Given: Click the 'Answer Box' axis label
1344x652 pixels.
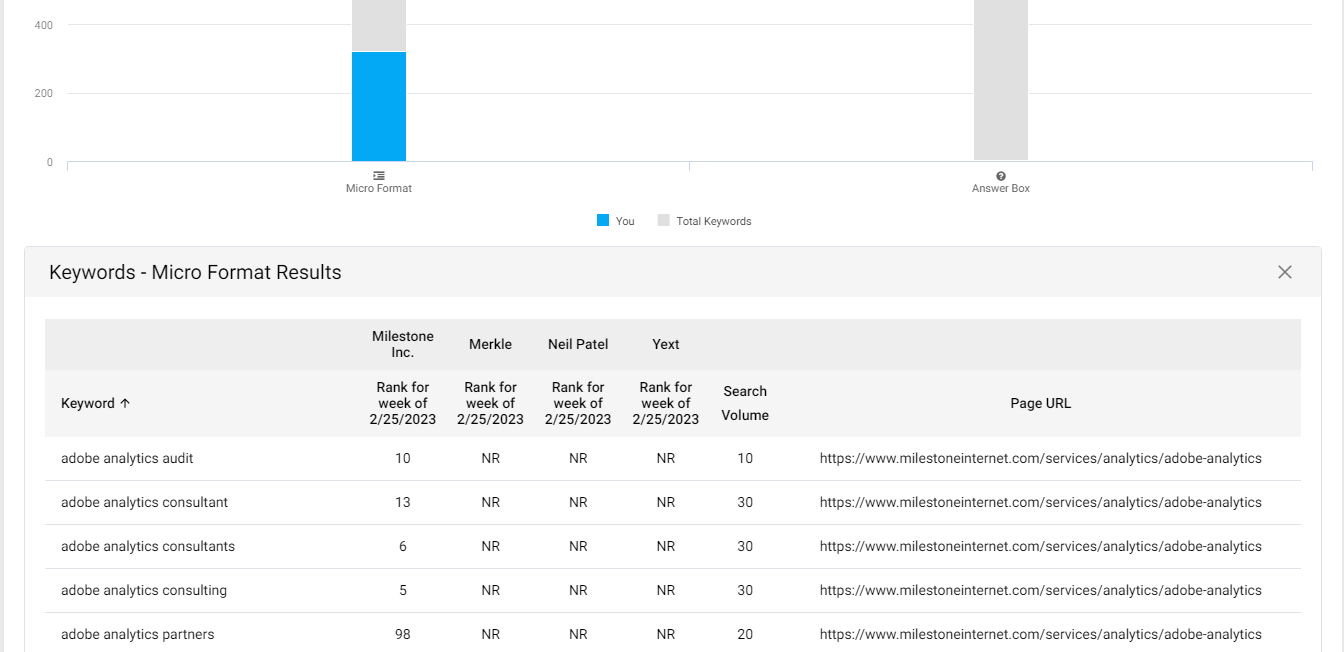Looking at the screenshot, I should point(1001,188).
